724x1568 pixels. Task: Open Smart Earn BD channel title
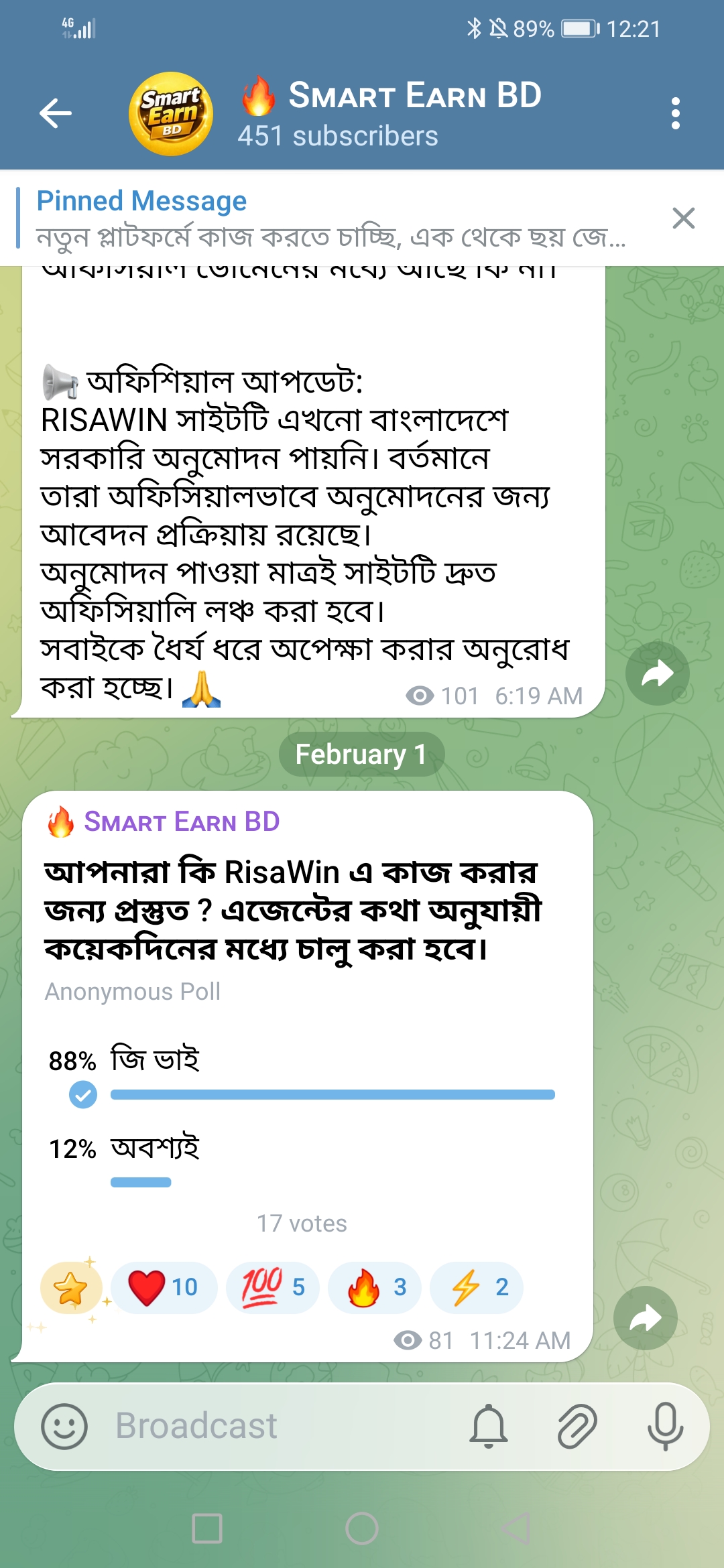[414, 96]
